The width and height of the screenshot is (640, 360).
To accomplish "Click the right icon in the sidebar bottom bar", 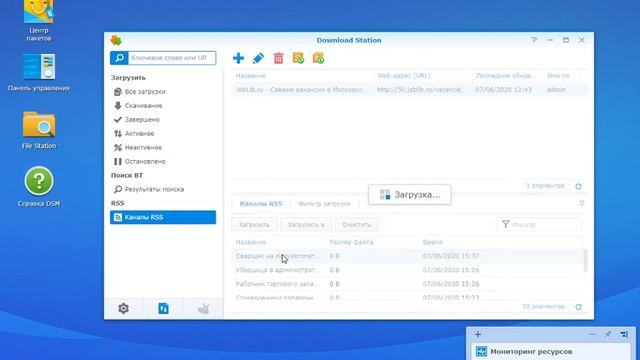I will (203, 309).
